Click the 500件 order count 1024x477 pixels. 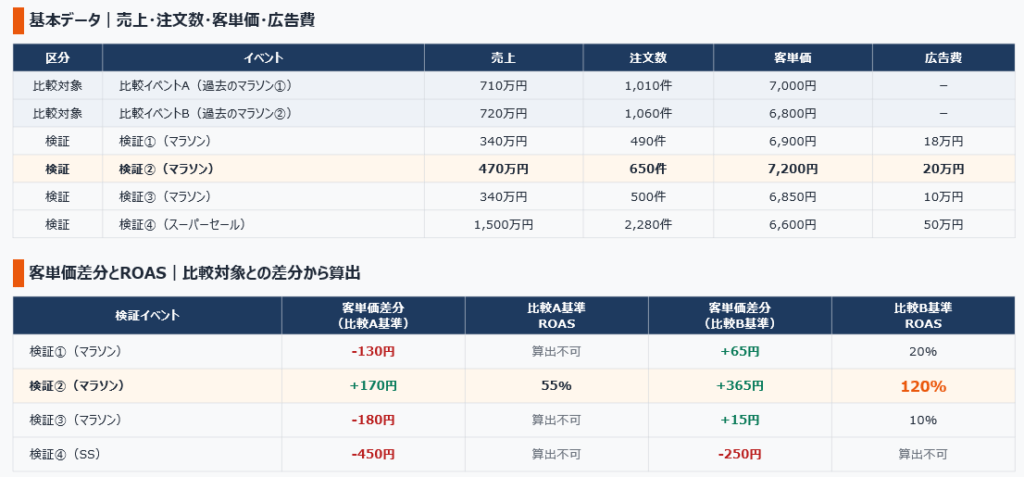click(x=648, y=196)
